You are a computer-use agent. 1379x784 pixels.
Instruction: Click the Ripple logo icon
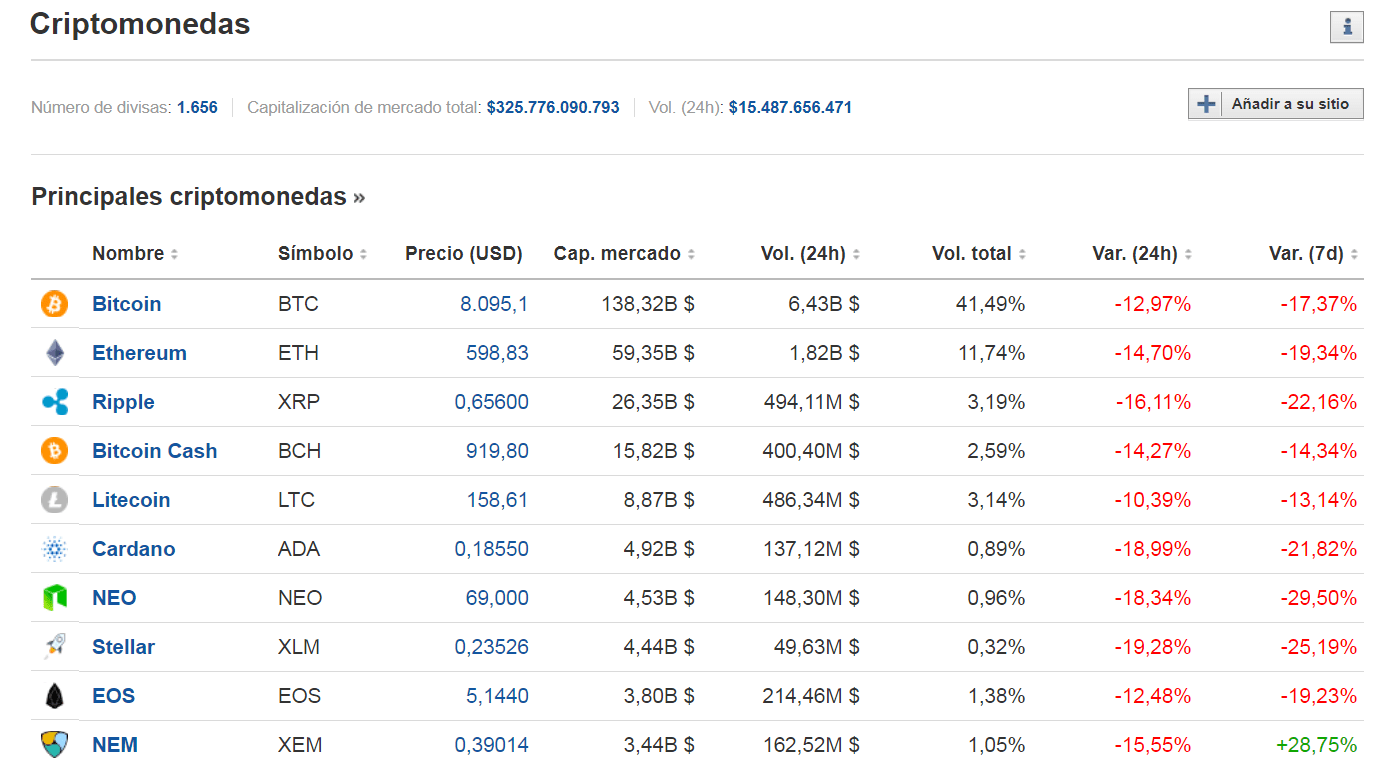(x=54, y=402)
